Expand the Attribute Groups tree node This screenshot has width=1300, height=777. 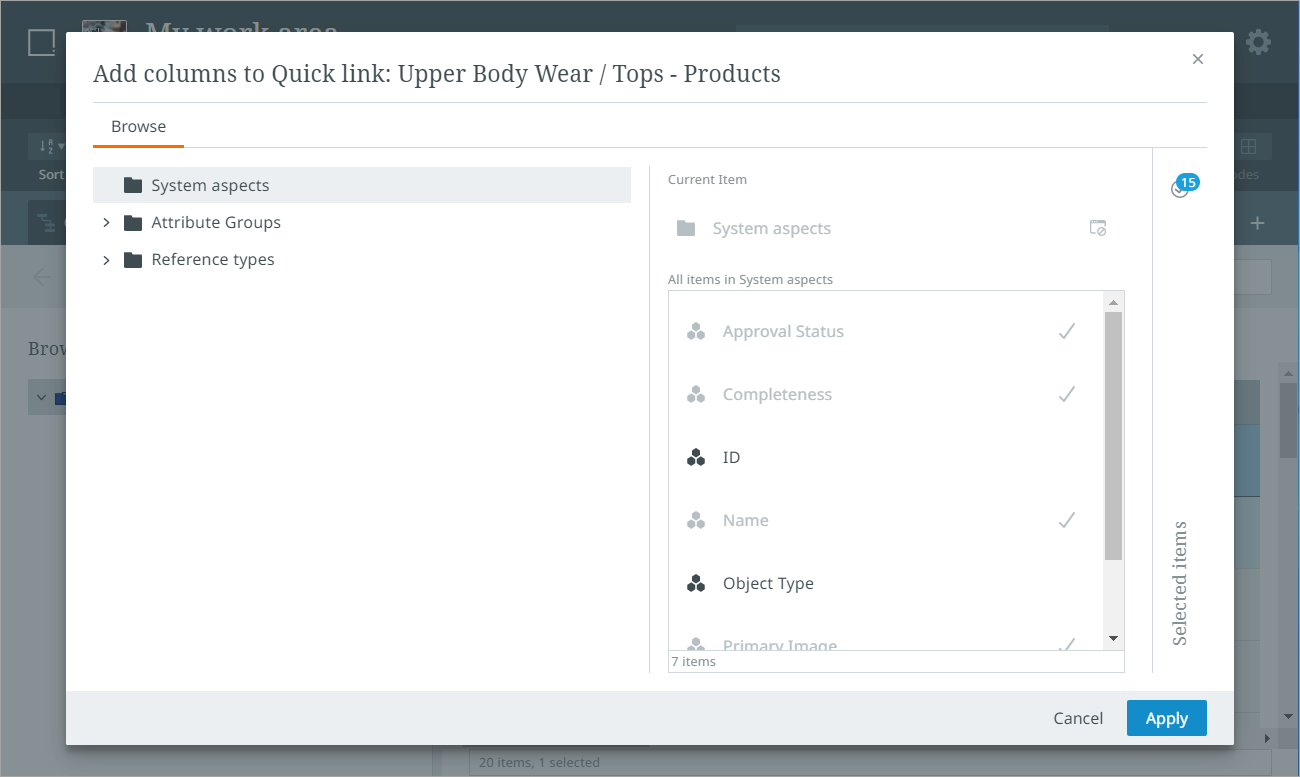(x=106, y=222)
